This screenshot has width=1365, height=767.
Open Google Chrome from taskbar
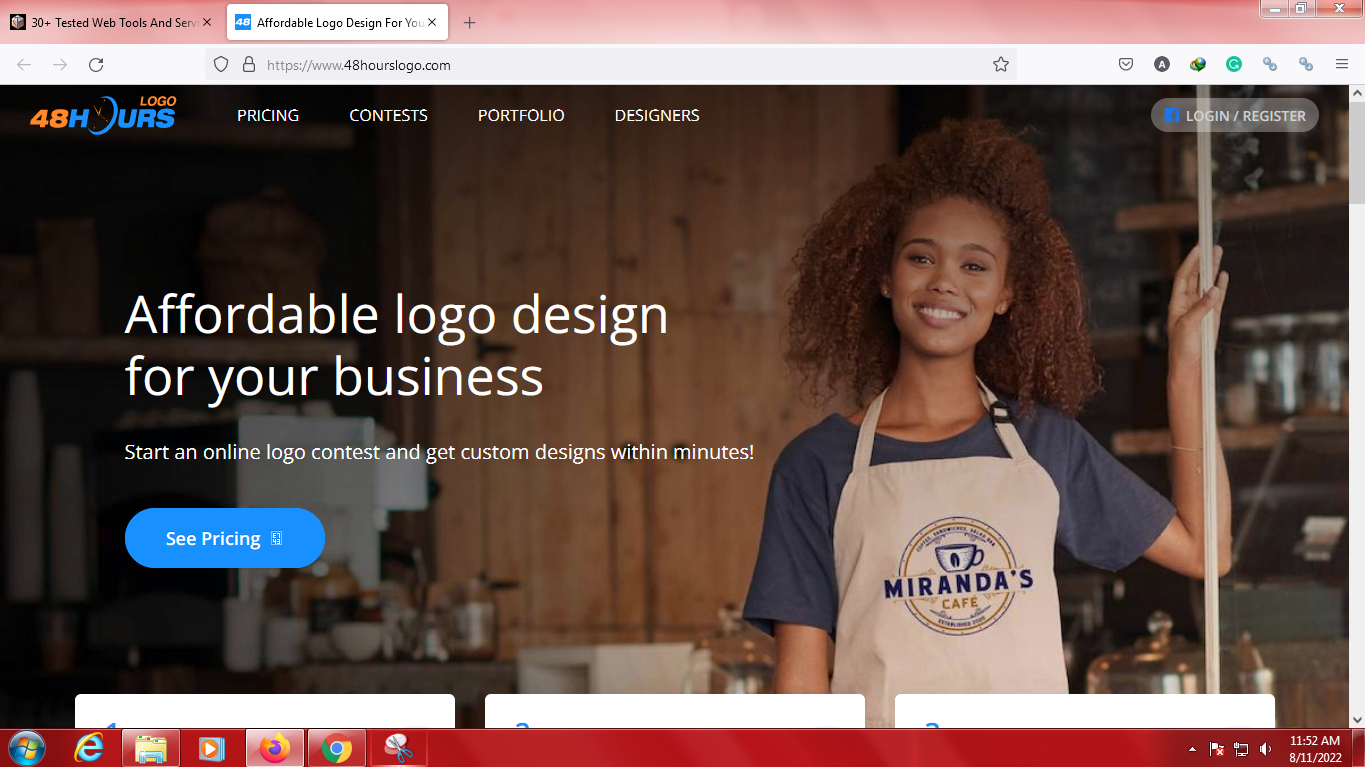337,748
